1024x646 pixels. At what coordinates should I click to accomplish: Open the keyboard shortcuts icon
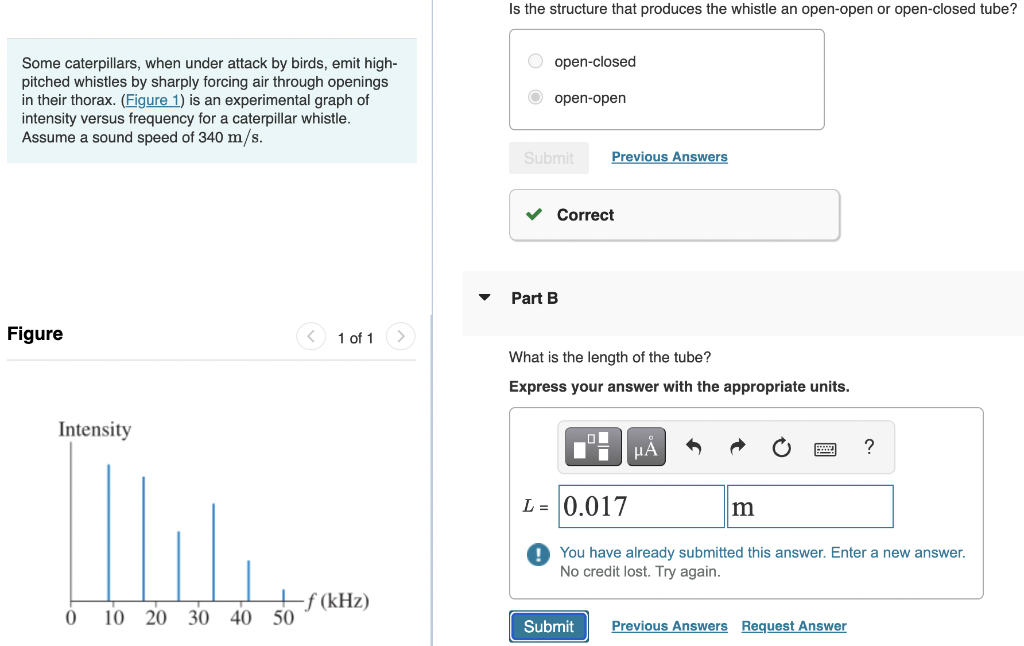[825, 449]
